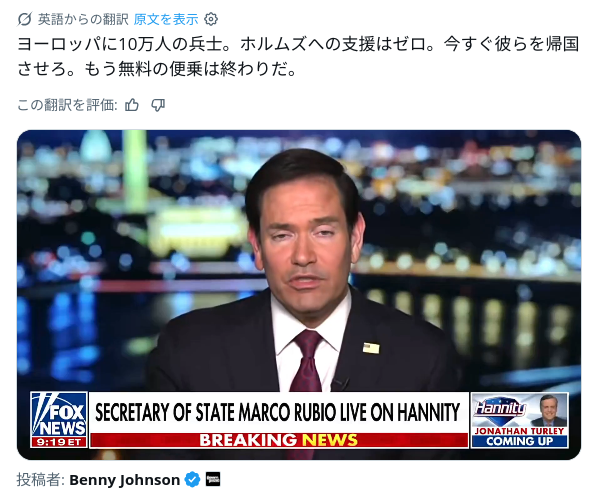Screen dimensions: 598x496
Task: Click the translation icon beside 英語からの翻訳
Action: (24, 19)
